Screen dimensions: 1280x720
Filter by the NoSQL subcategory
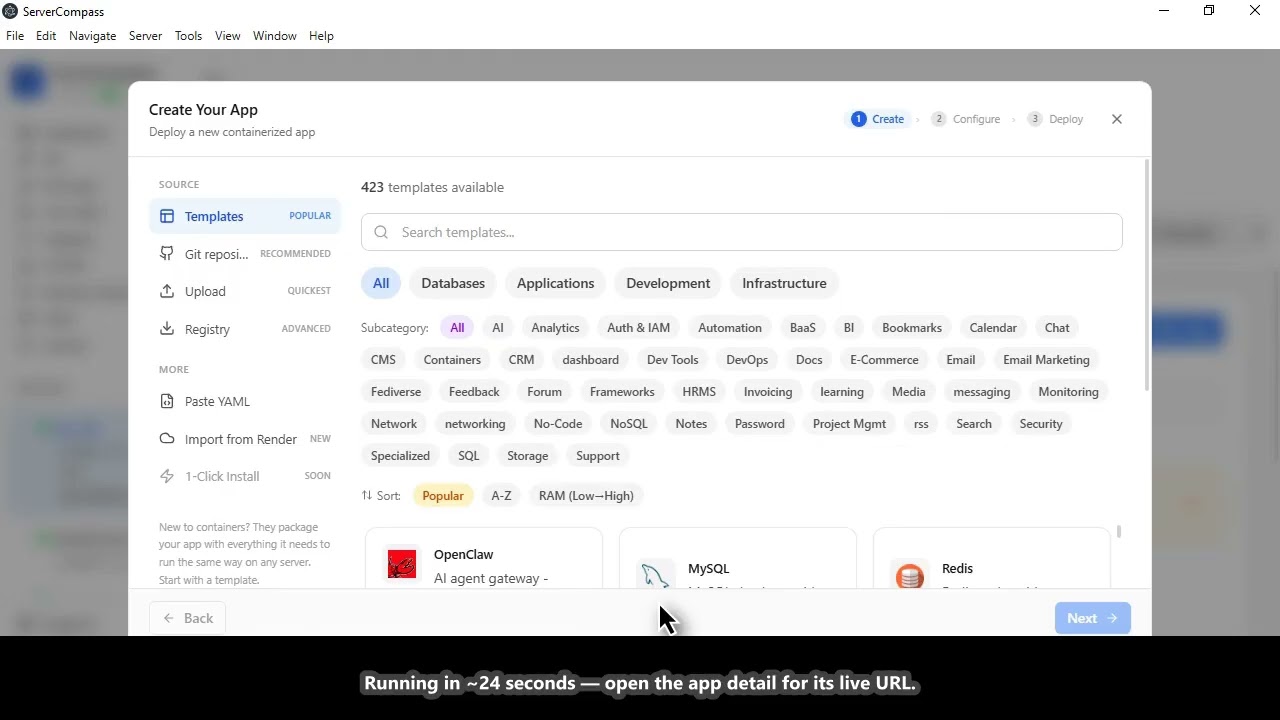629,424
